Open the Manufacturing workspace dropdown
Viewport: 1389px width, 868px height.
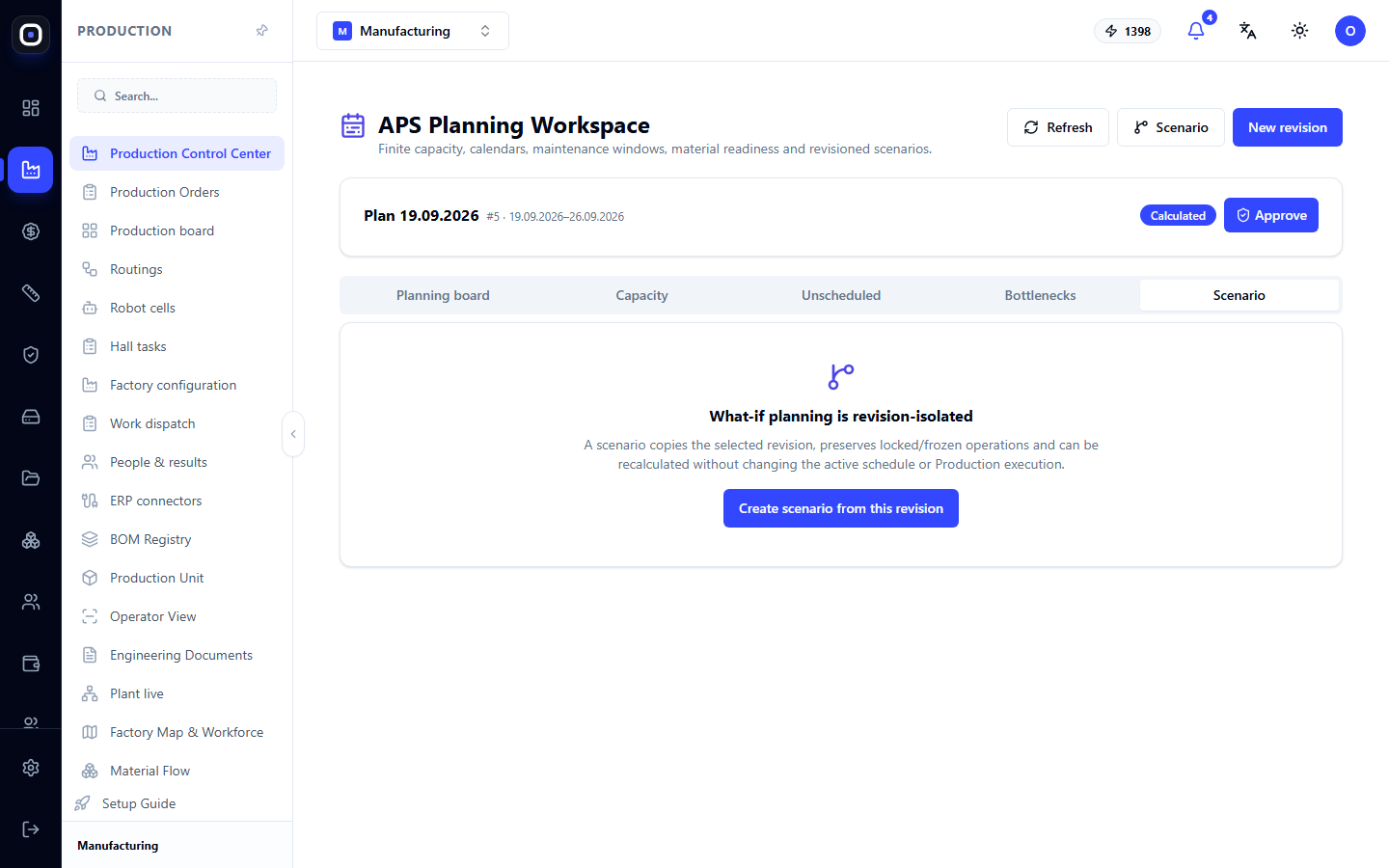coord(413,31)
